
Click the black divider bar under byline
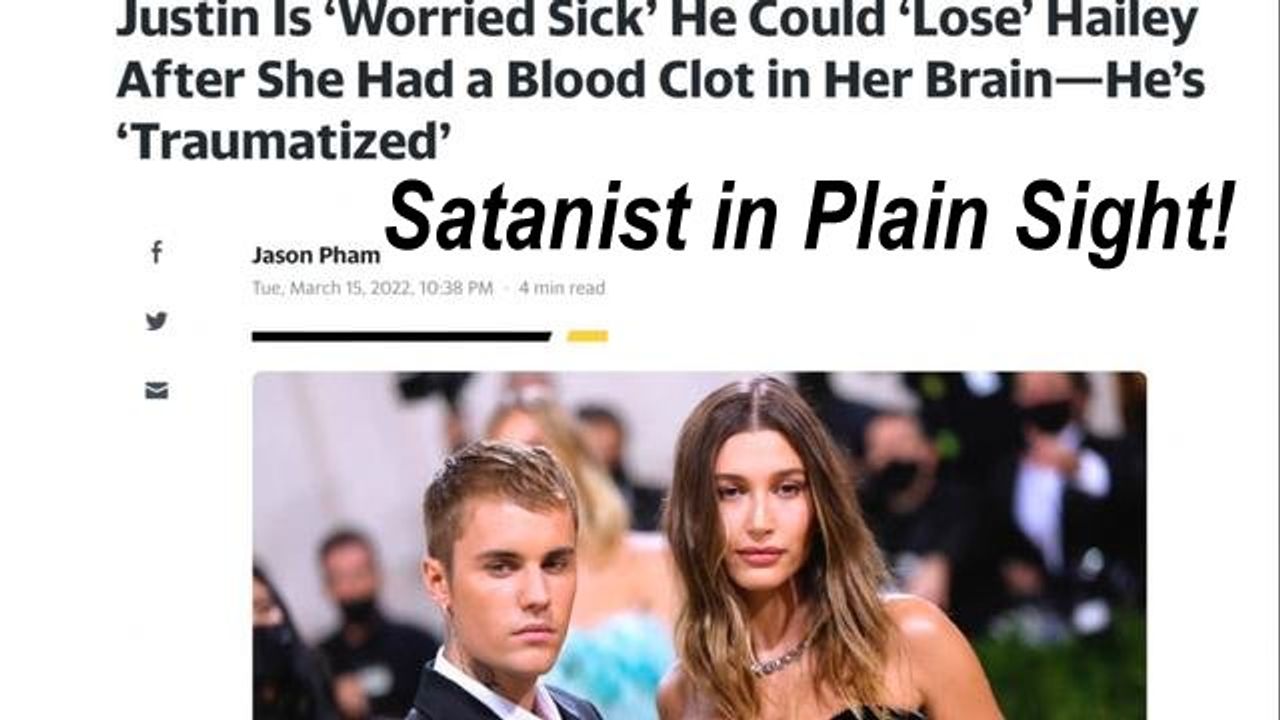(401, 337)
